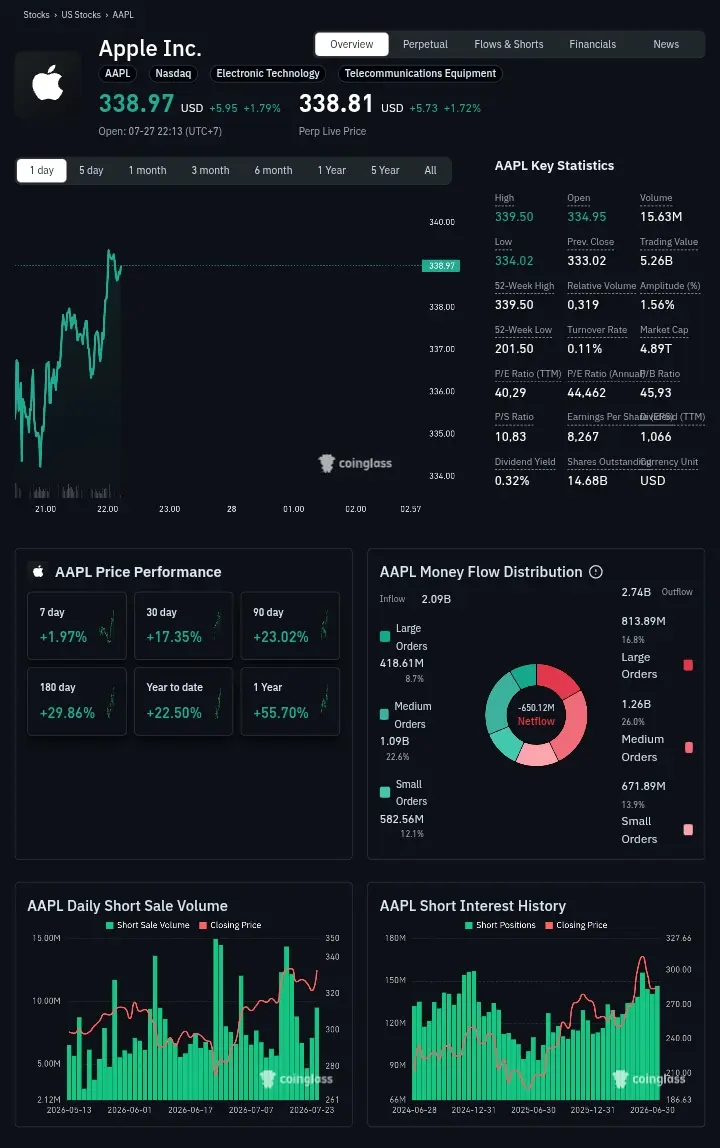Select the 5 day chart range
The image size is (720, 1148).
91,170
